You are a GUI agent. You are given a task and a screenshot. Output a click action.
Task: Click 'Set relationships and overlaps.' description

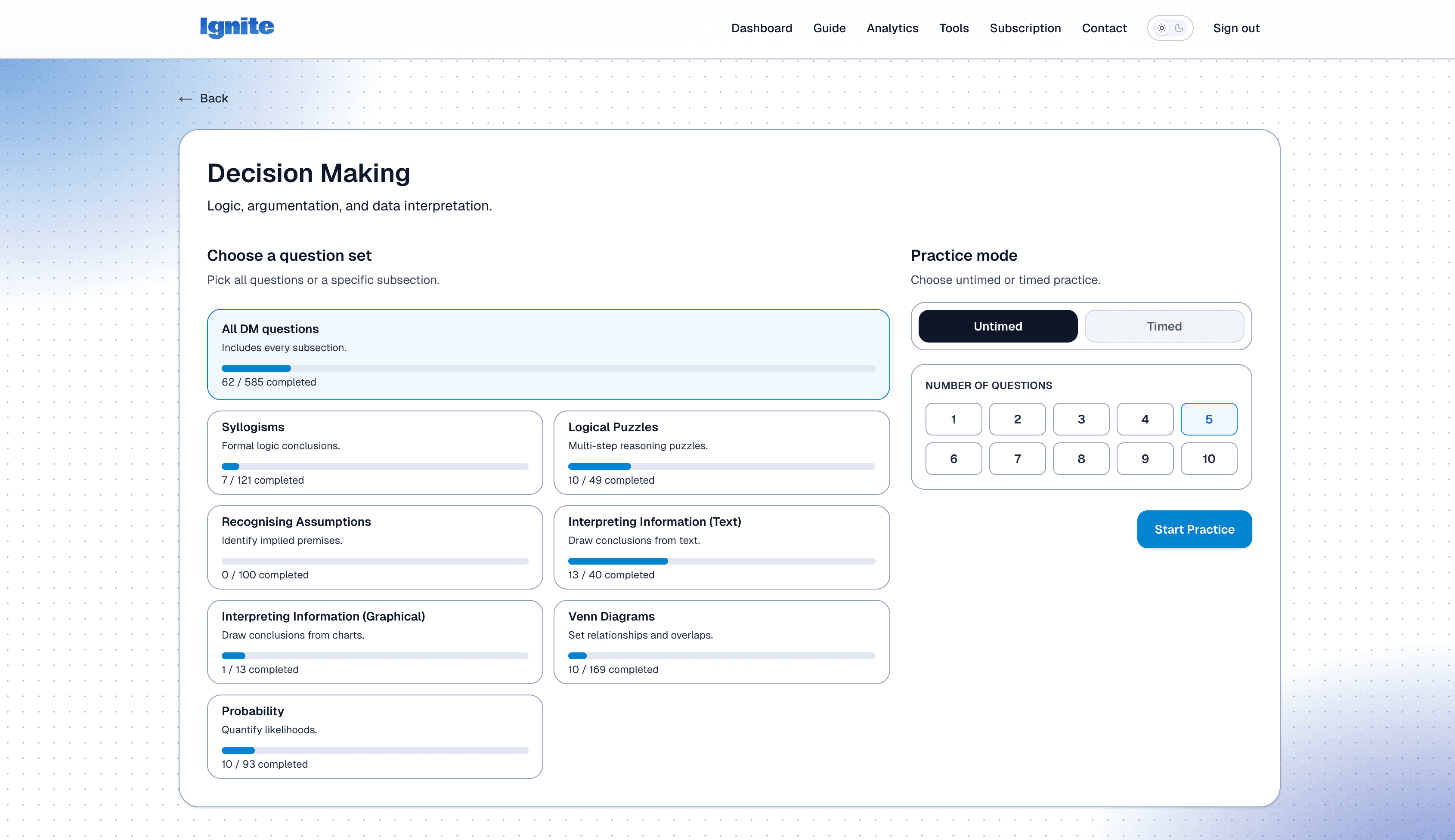[641, 635]
